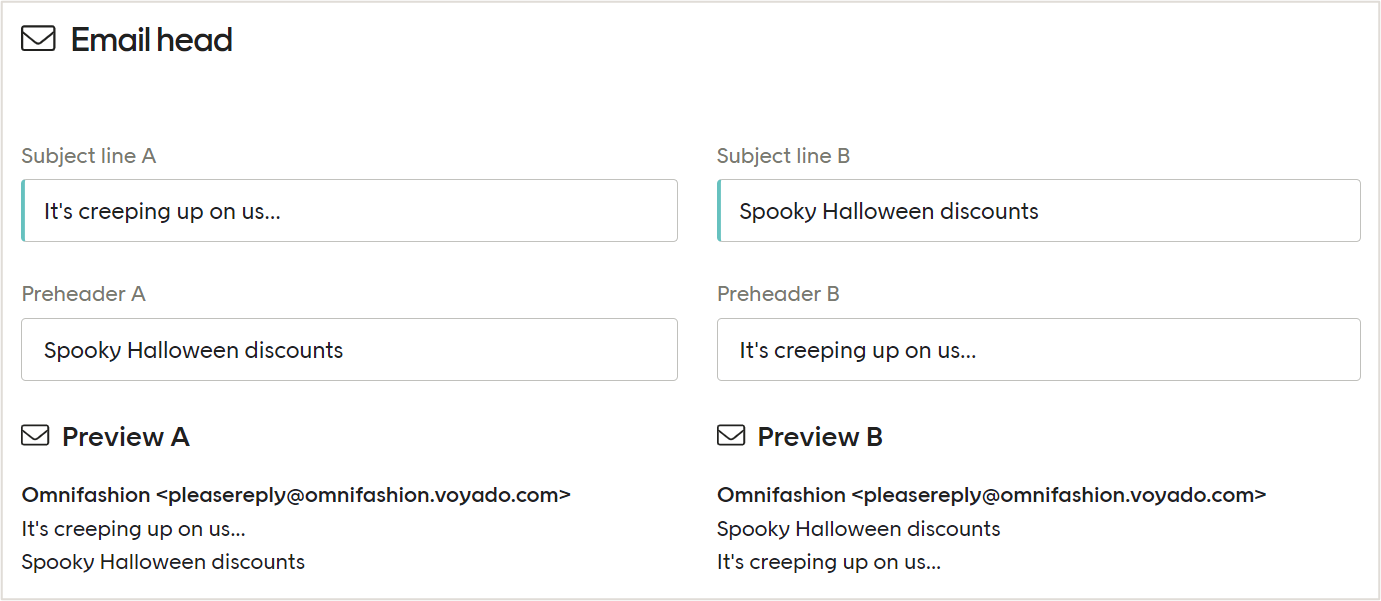The image size is (1381, 601).
Task: Click the Email head heading
Action: (x=150, y=39)
